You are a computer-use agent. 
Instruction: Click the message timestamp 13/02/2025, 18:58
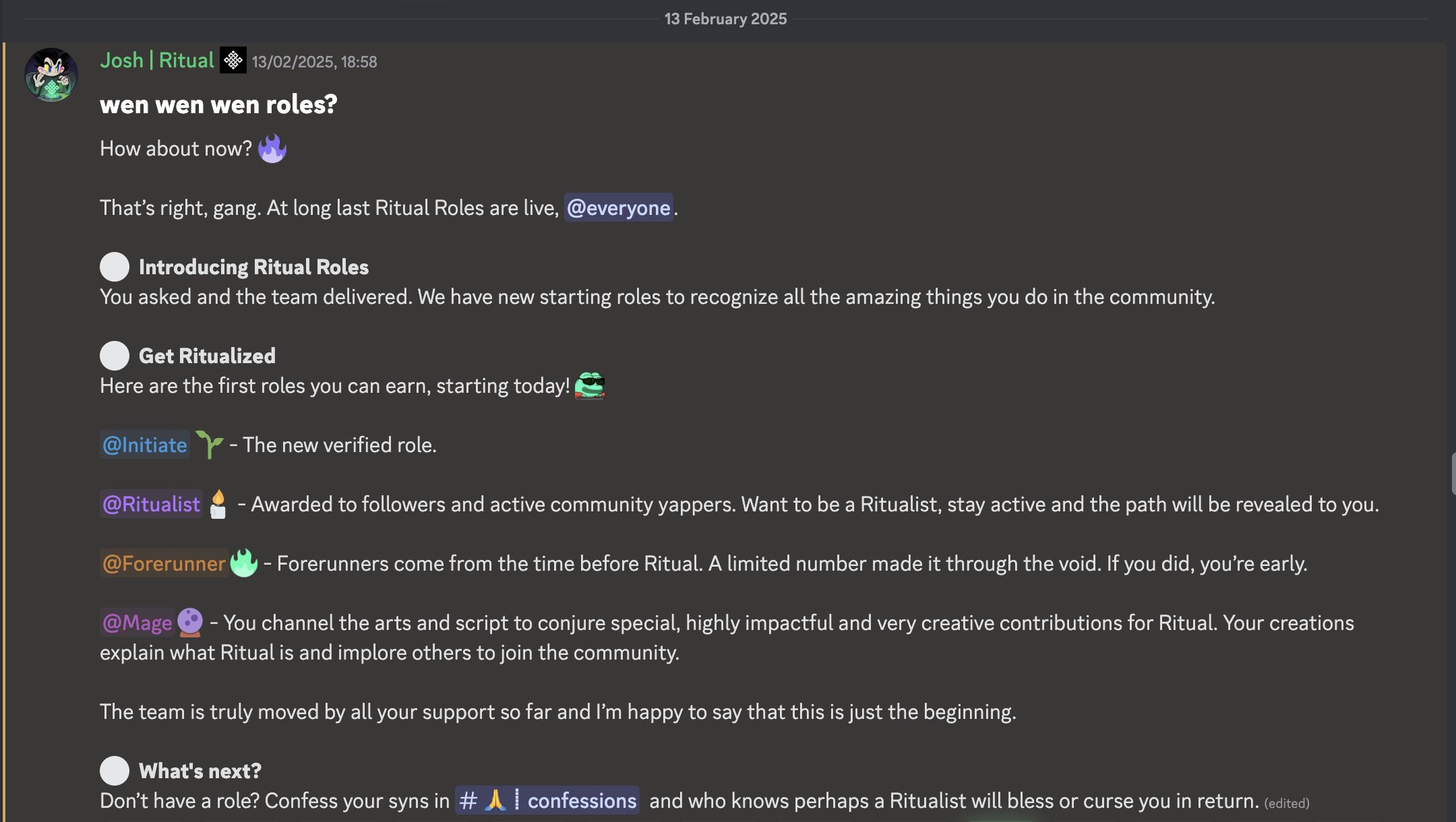pyautogui.click(x=314, y=62)
